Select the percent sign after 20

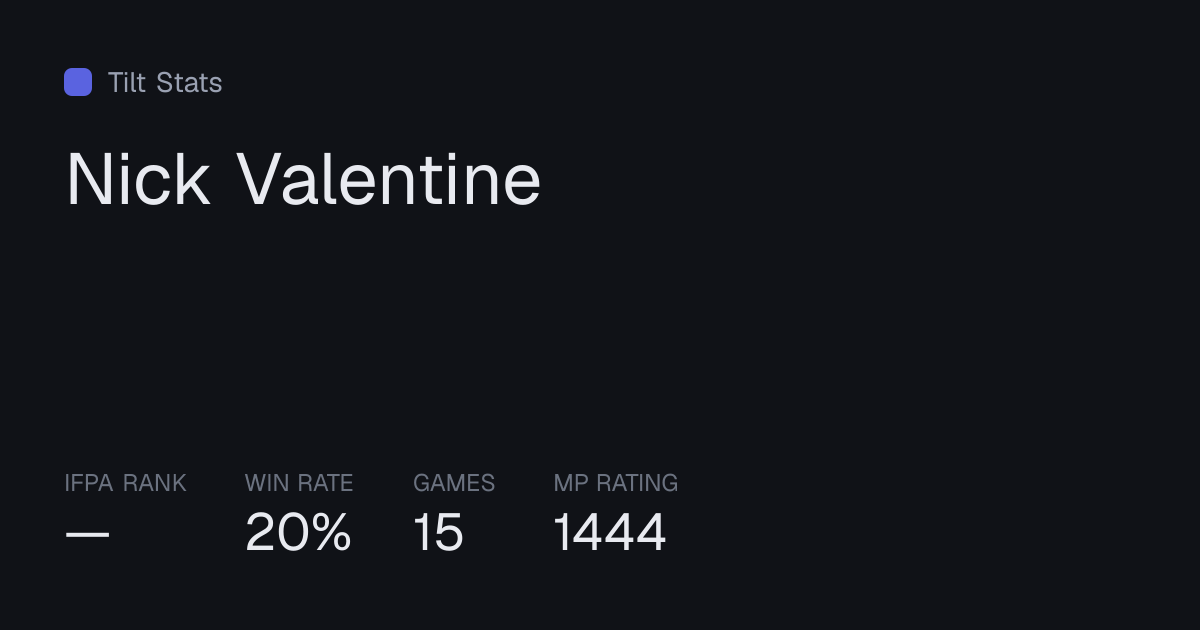point(329,532)
